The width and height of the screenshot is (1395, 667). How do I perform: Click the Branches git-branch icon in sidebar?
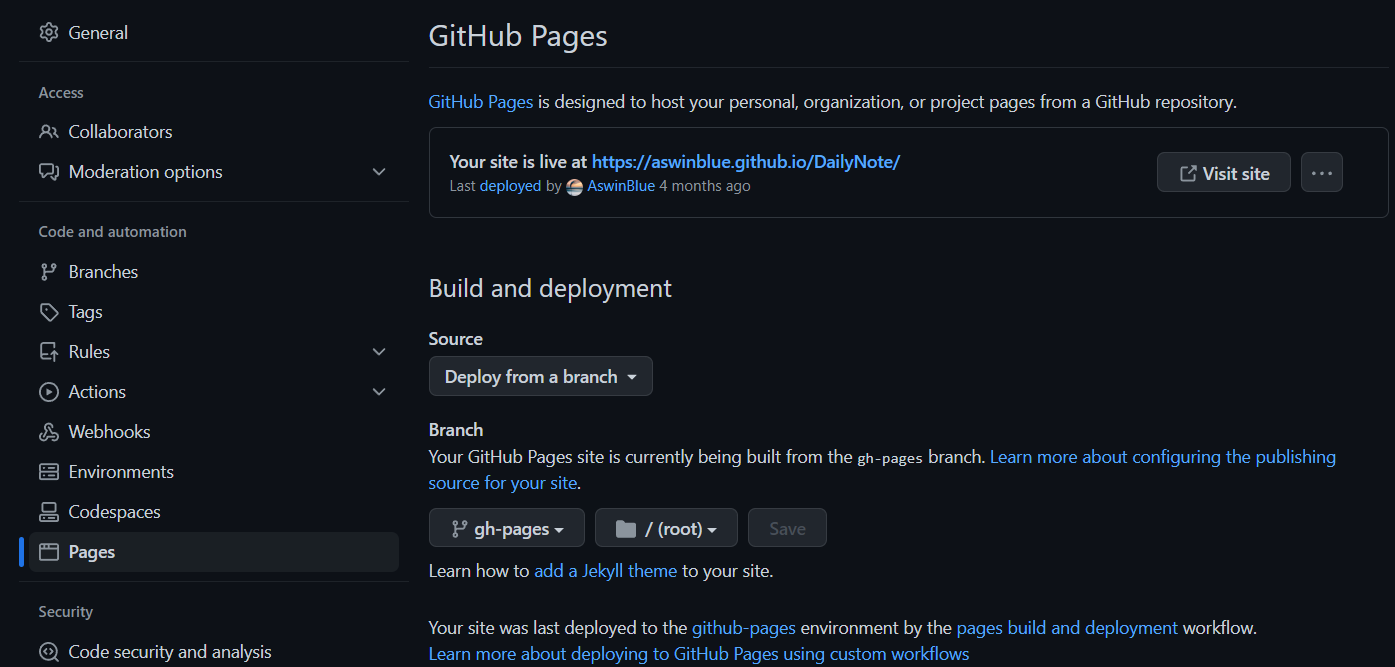48,272
